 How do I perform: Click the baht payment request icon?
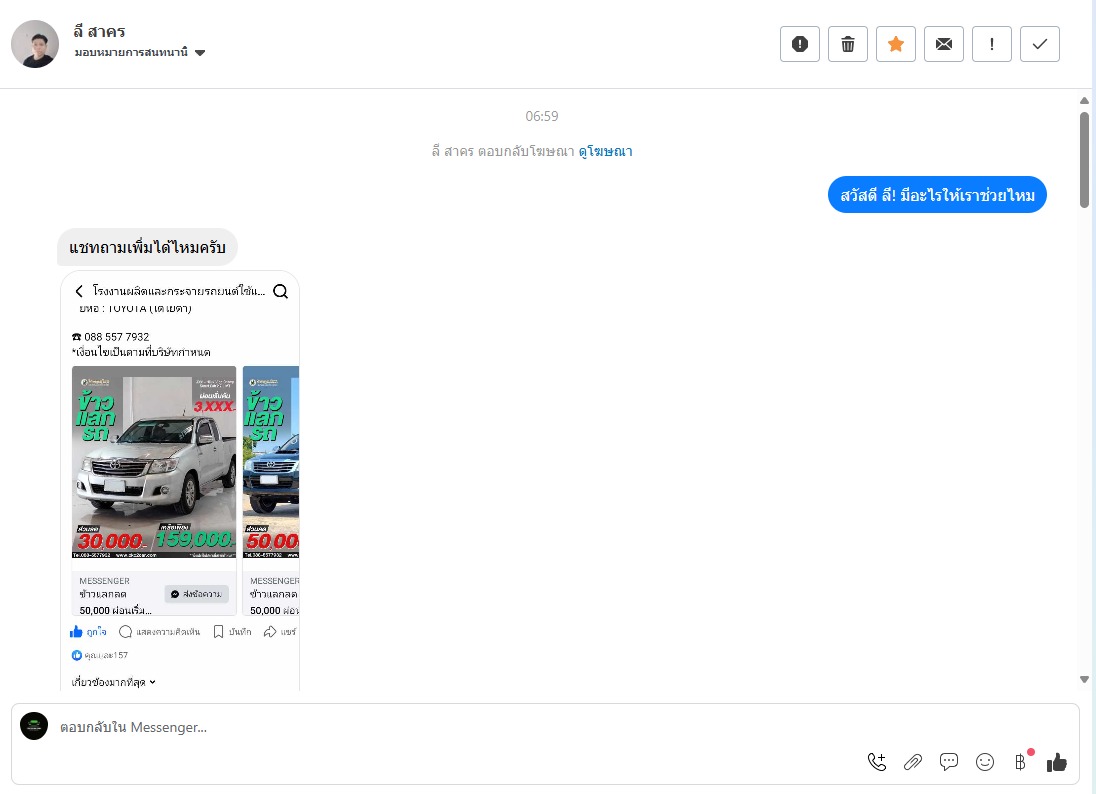point(1021,762)
